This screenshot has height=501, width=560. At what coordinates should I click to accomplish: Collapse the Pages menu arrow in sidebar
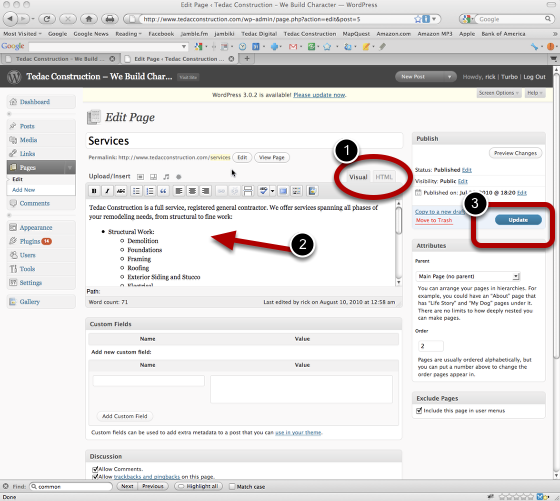pyautogui.click(x=70, y=167)
